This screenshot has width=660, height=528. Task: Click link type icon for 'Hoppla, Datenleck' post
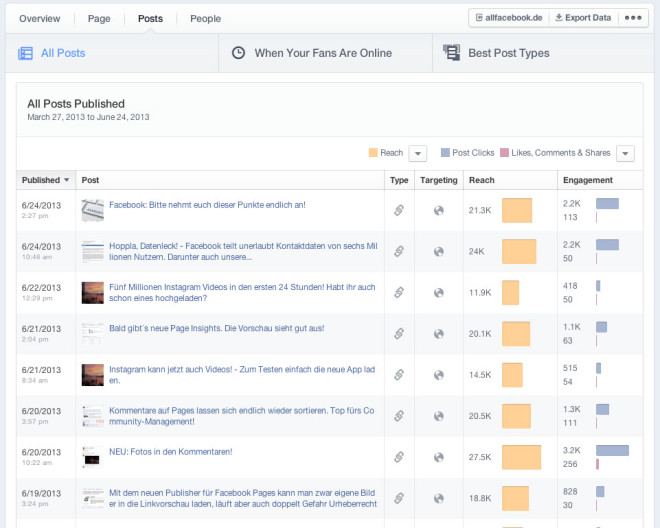pyautogui.click(x=399, y=251)
